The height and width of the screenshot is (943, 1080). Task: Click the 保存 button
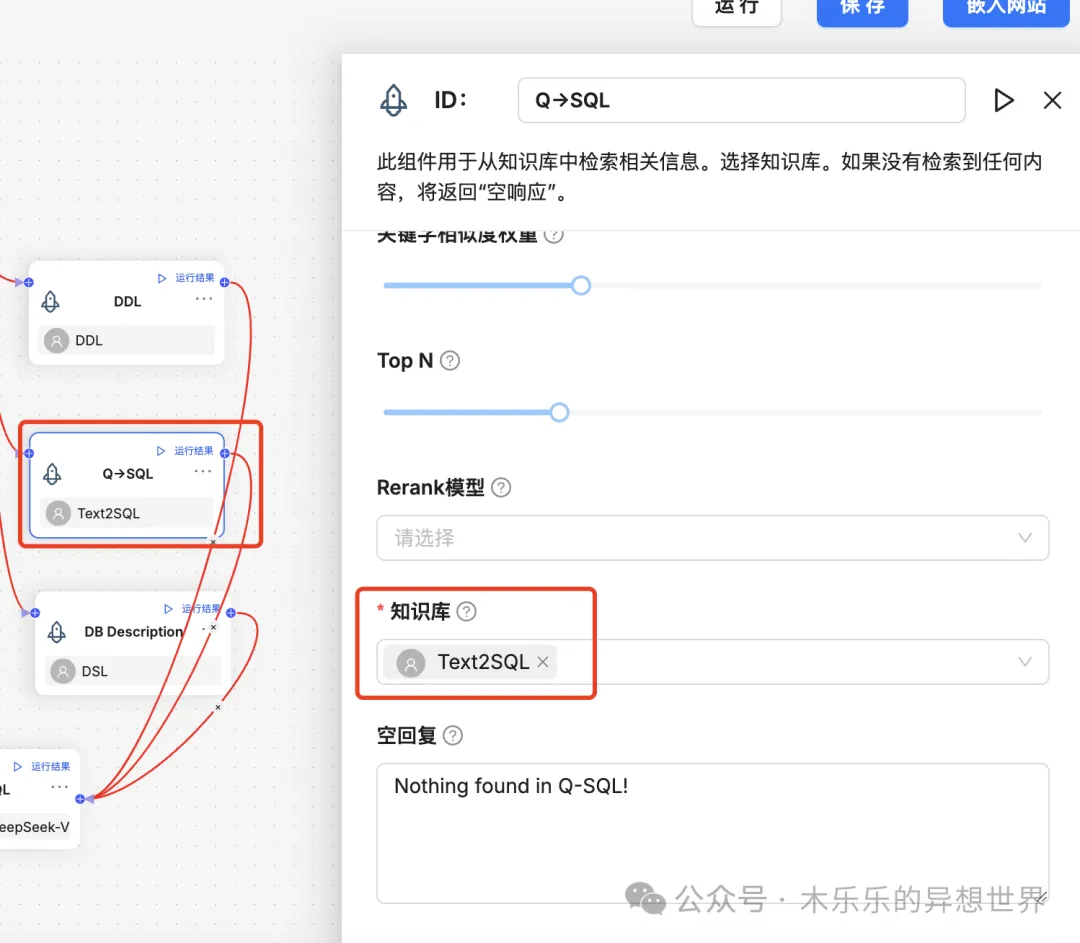coord(862,10)
